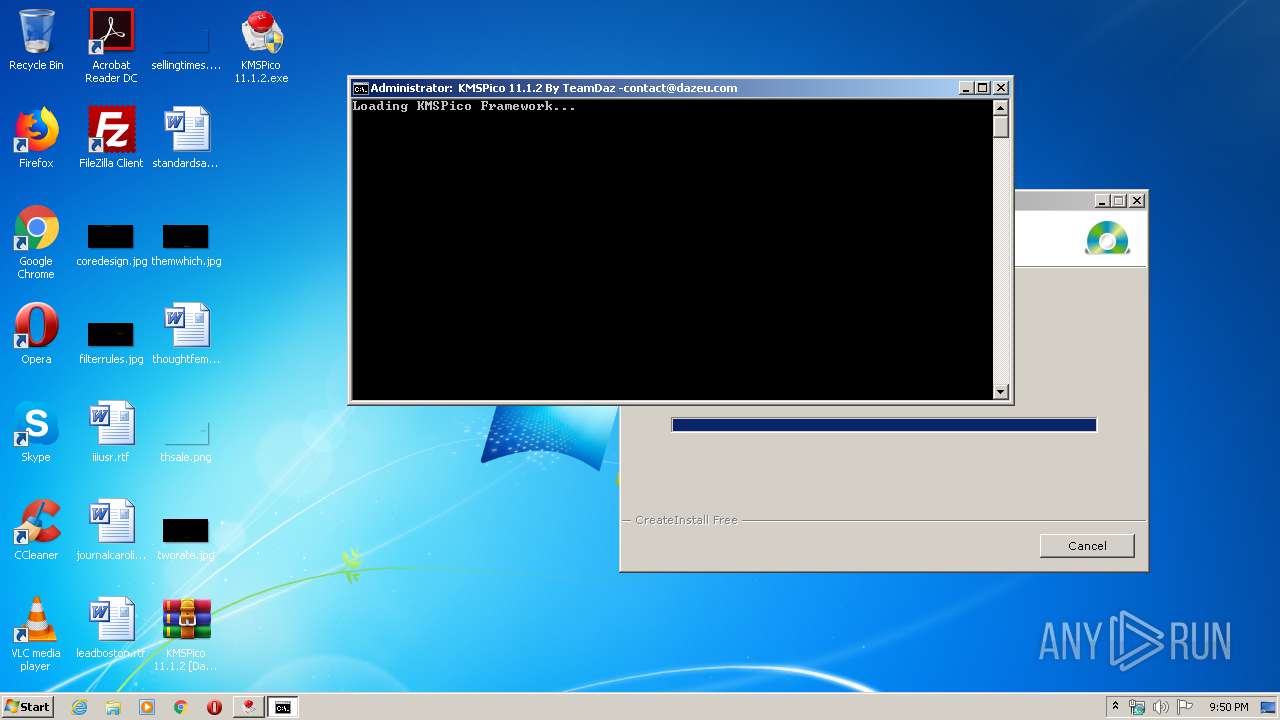1280x720 pixels.
Task: Launch Acrobat Reader DC from desktop
Action: 111,46
